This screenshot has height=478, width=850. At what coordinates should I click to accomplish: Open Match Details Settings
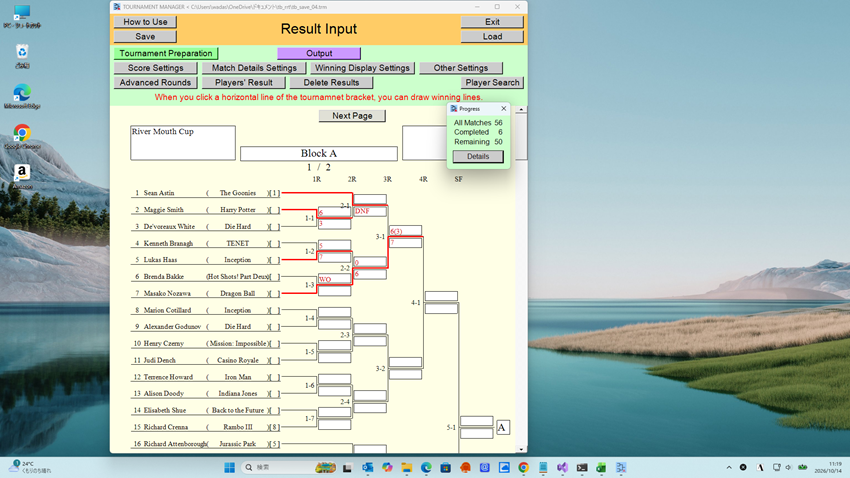254,68
